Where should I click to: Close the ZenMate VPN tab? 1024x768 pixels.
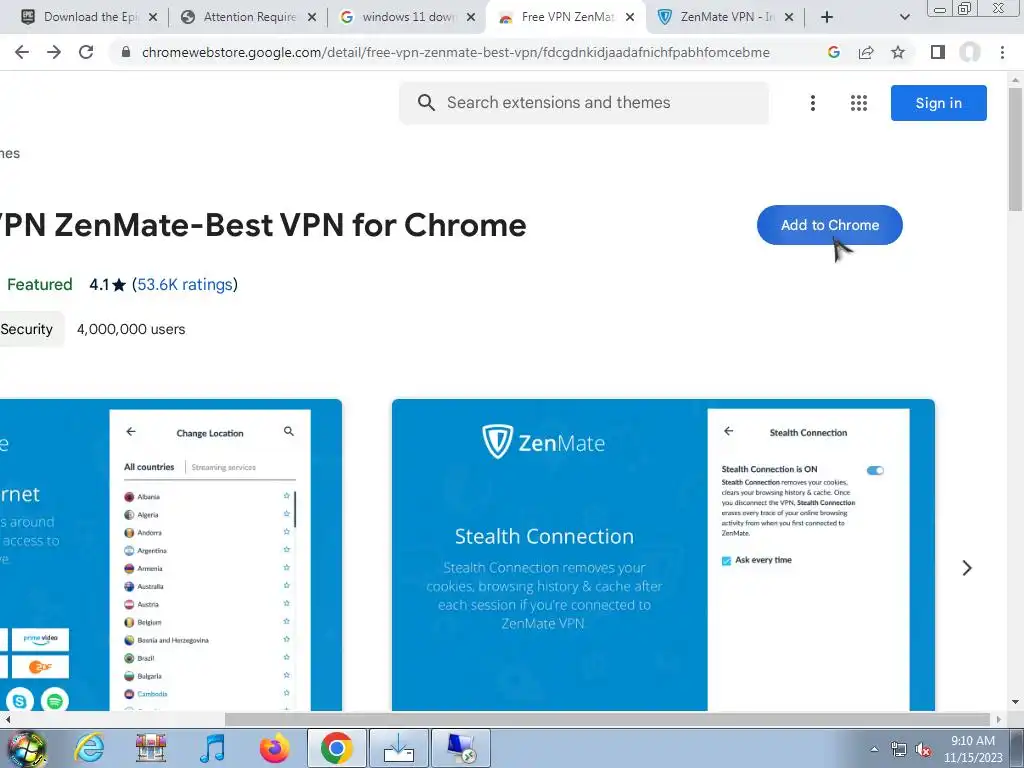point(789,17)
